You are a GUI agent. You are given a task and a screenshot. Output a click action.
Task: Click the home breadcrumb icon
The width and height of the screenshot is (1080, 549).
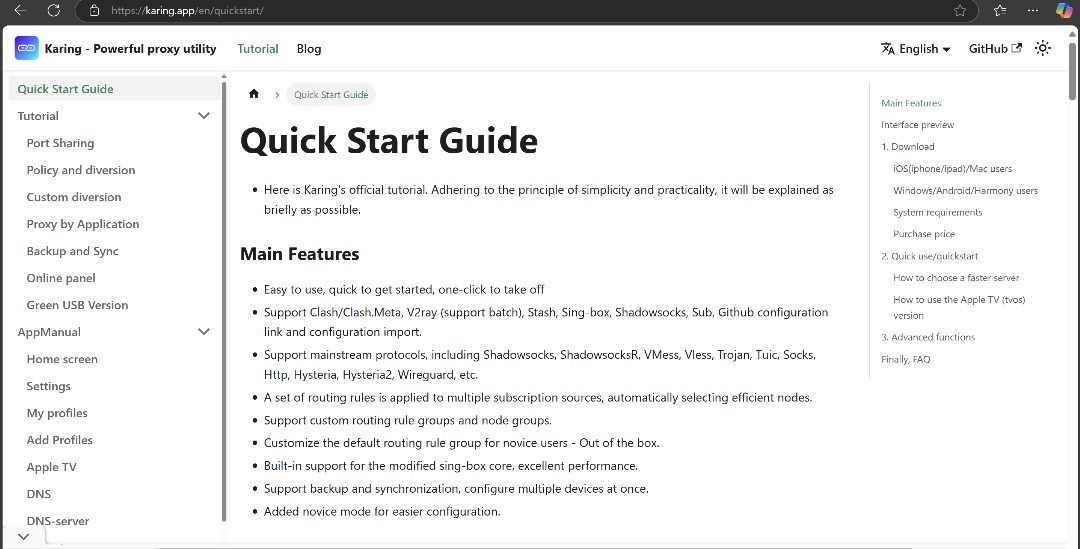(x=254, y=94)
